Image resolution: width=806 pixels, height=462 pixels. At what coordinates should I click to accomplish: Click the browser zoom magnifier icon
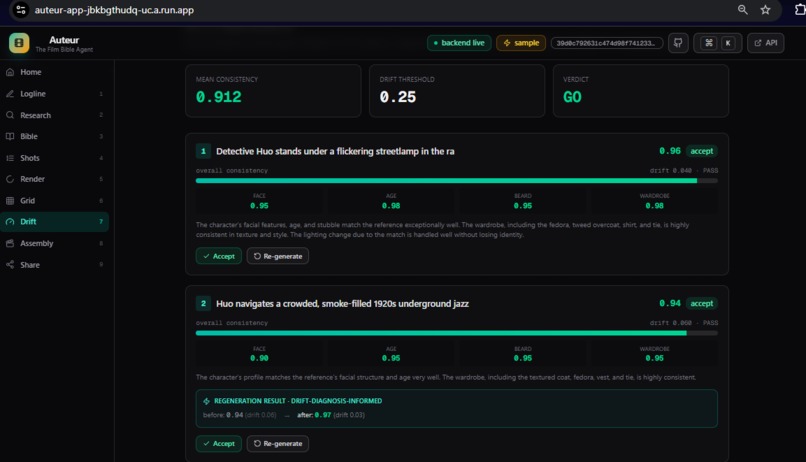point(742,10)
